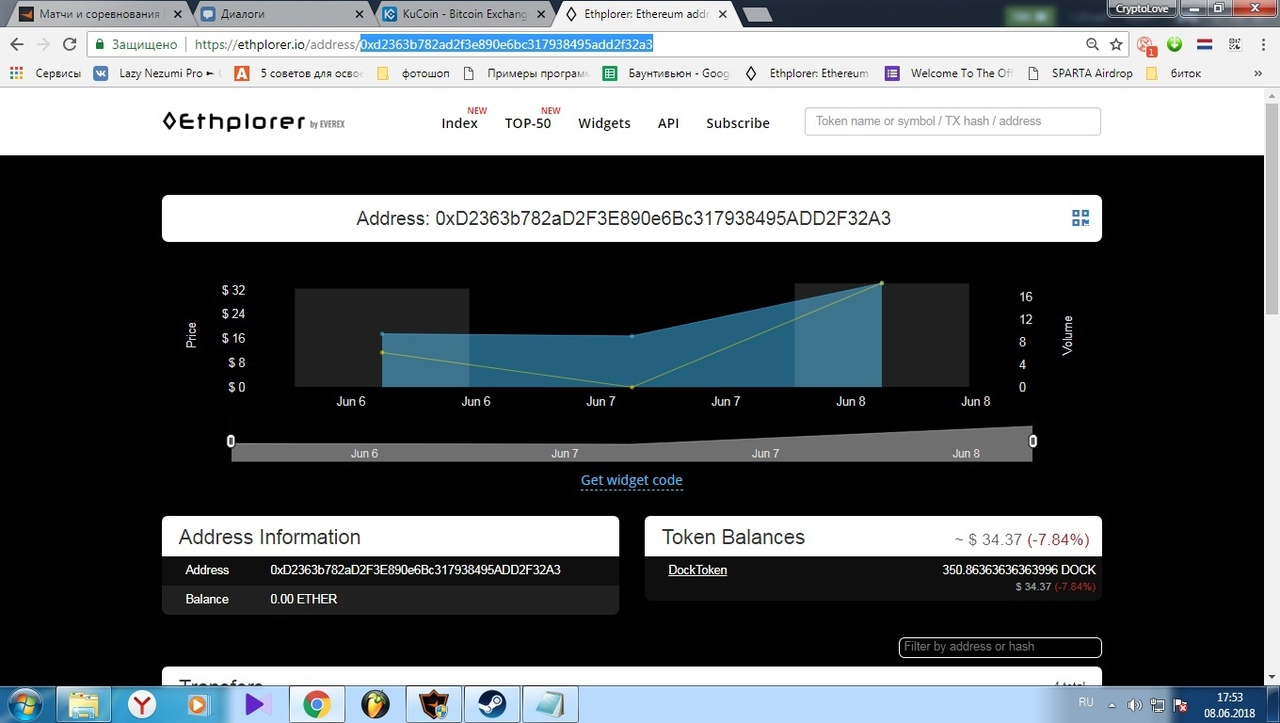Viewport: 1280px width, 723px height.
Task: Open the red extension icon with badge
Action: pos(1146,45)
